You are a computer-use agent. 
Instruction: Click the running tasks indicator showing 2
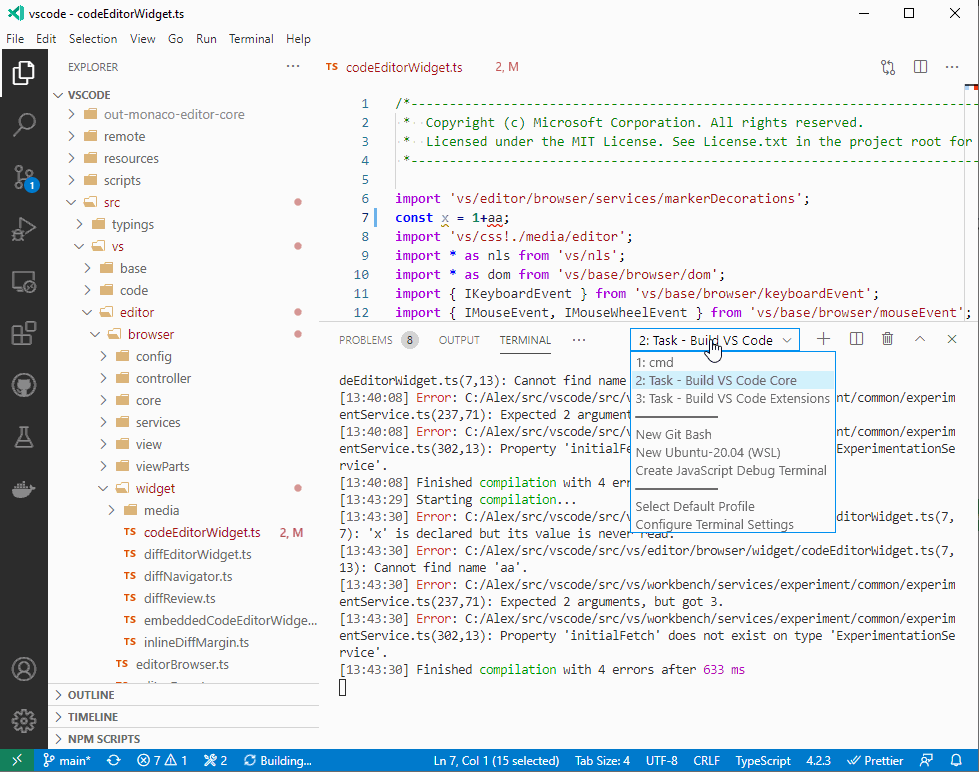pos(215,760)
